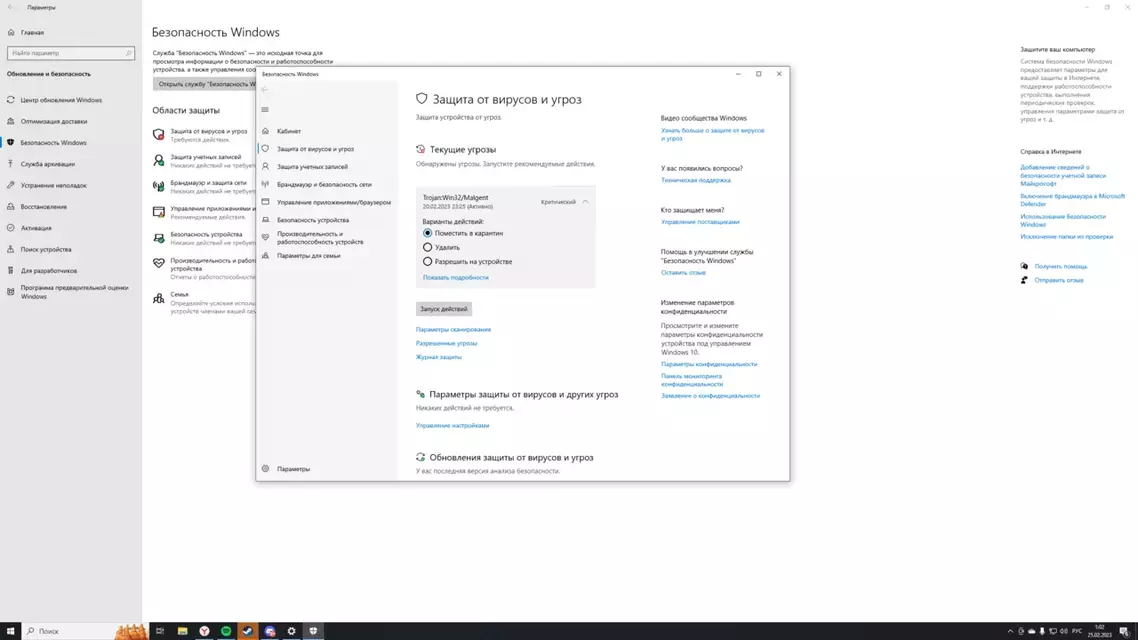This screenshot has width=1138, height=640.
Task: Open 'Активация' in Settings sidebar
Action: click(x=36, y=228)
